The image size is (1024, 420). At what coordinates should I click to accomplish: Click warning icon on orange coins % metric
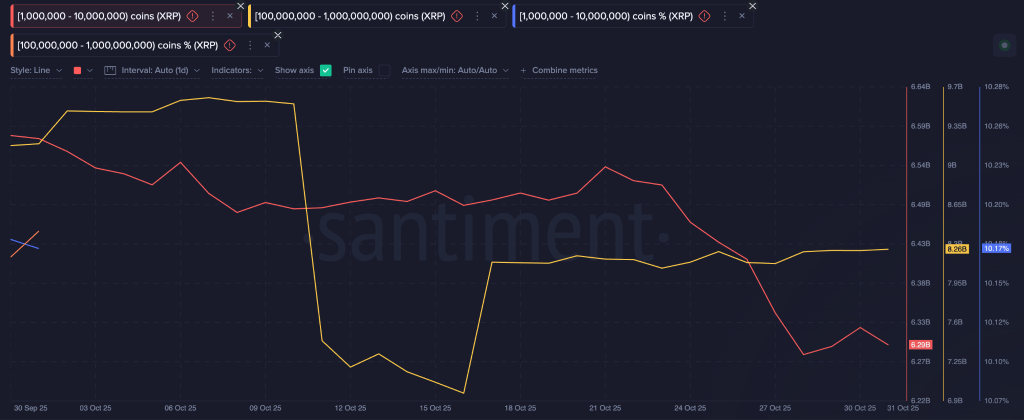[229, 46]
